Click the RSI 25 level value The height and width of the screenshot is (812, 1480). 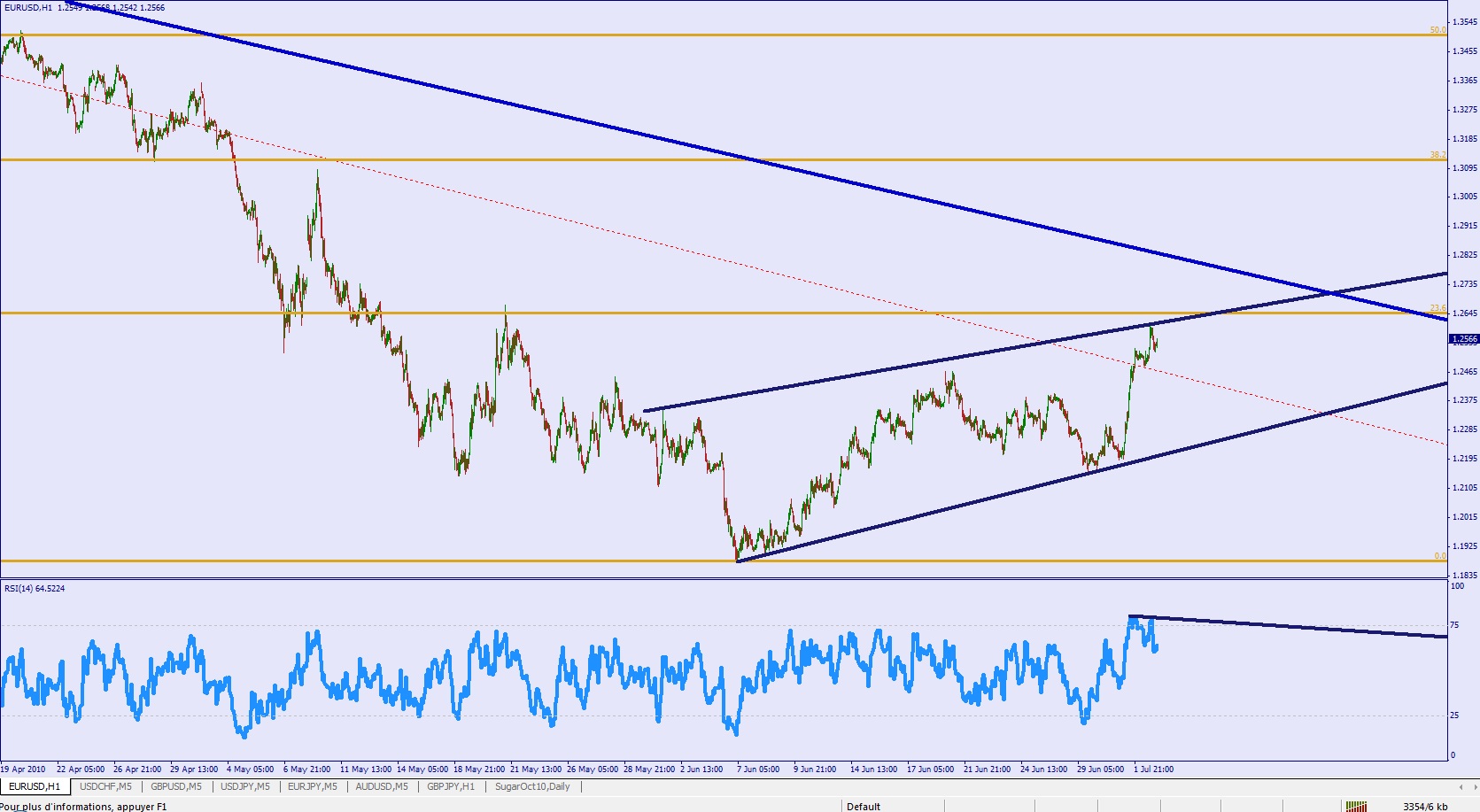pos(1454,715)
